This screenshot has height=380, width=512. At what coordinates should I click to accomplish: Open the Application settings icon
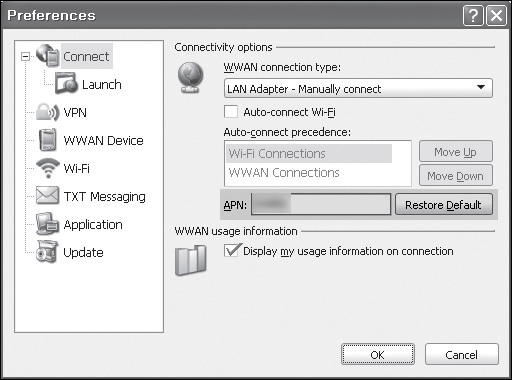point(48,224)
